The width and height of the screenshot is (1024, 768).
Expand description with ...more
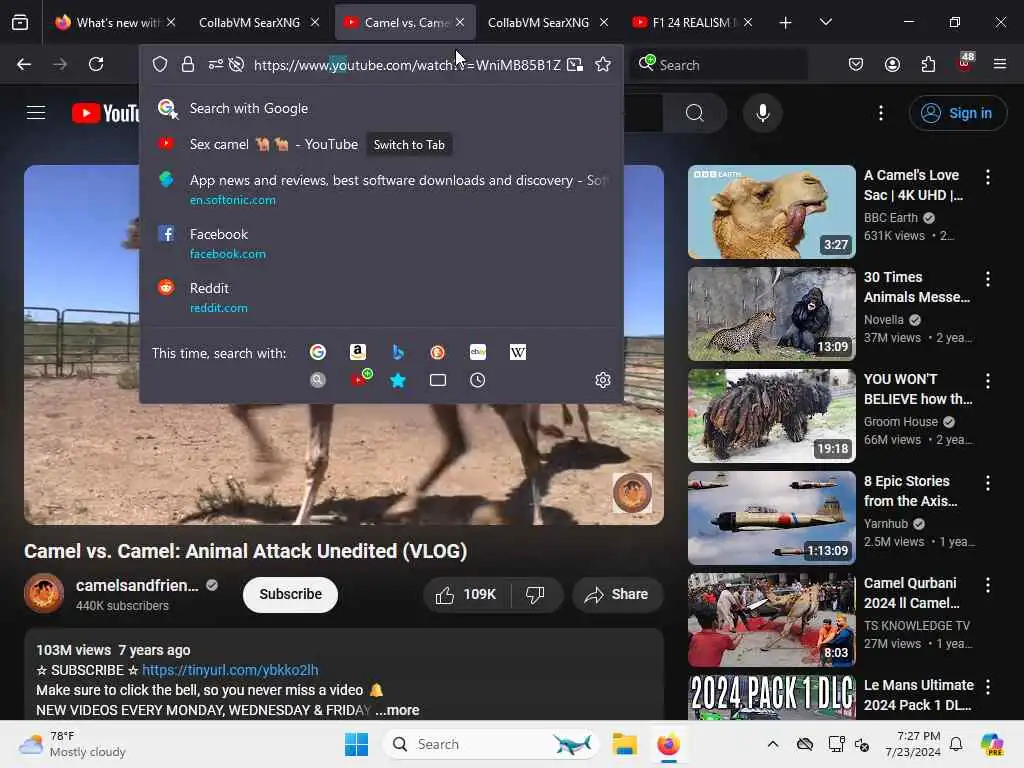click(398, 710)
